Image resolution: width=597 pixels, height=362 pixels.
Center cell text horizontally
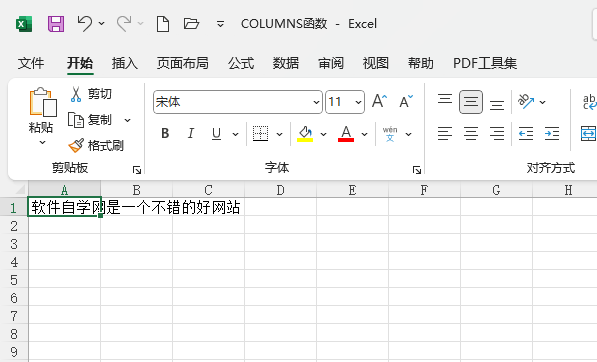point(471,134)
